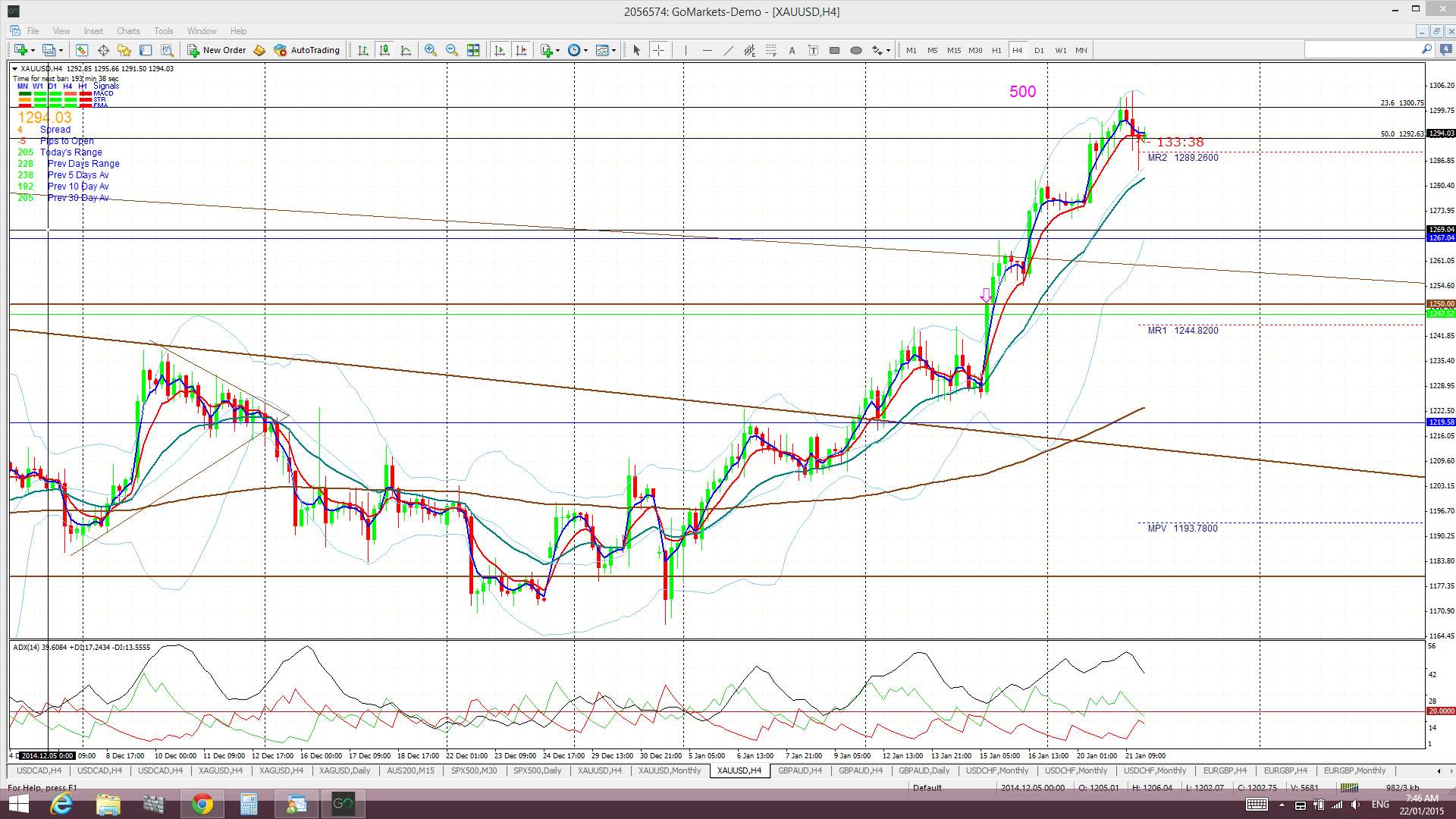Select the Crosshair cursor tool

tap(658, 50)
